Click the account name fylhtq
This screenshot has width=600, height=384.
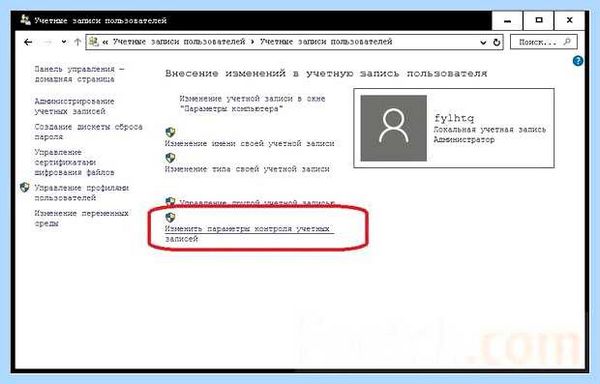[454, 118]
